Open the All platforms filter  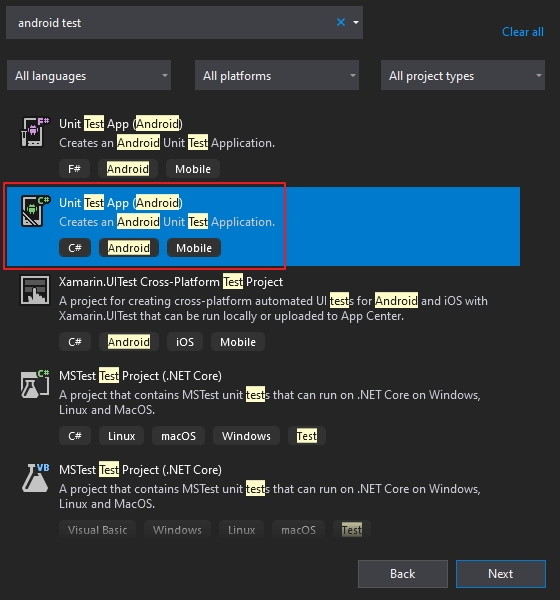277,75
